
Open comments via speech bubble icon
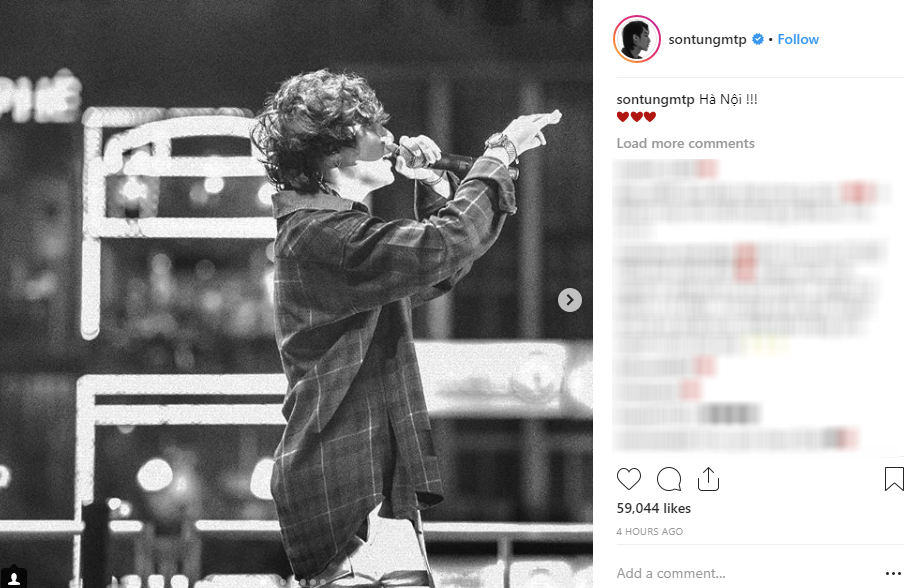(x=669, y=479)
